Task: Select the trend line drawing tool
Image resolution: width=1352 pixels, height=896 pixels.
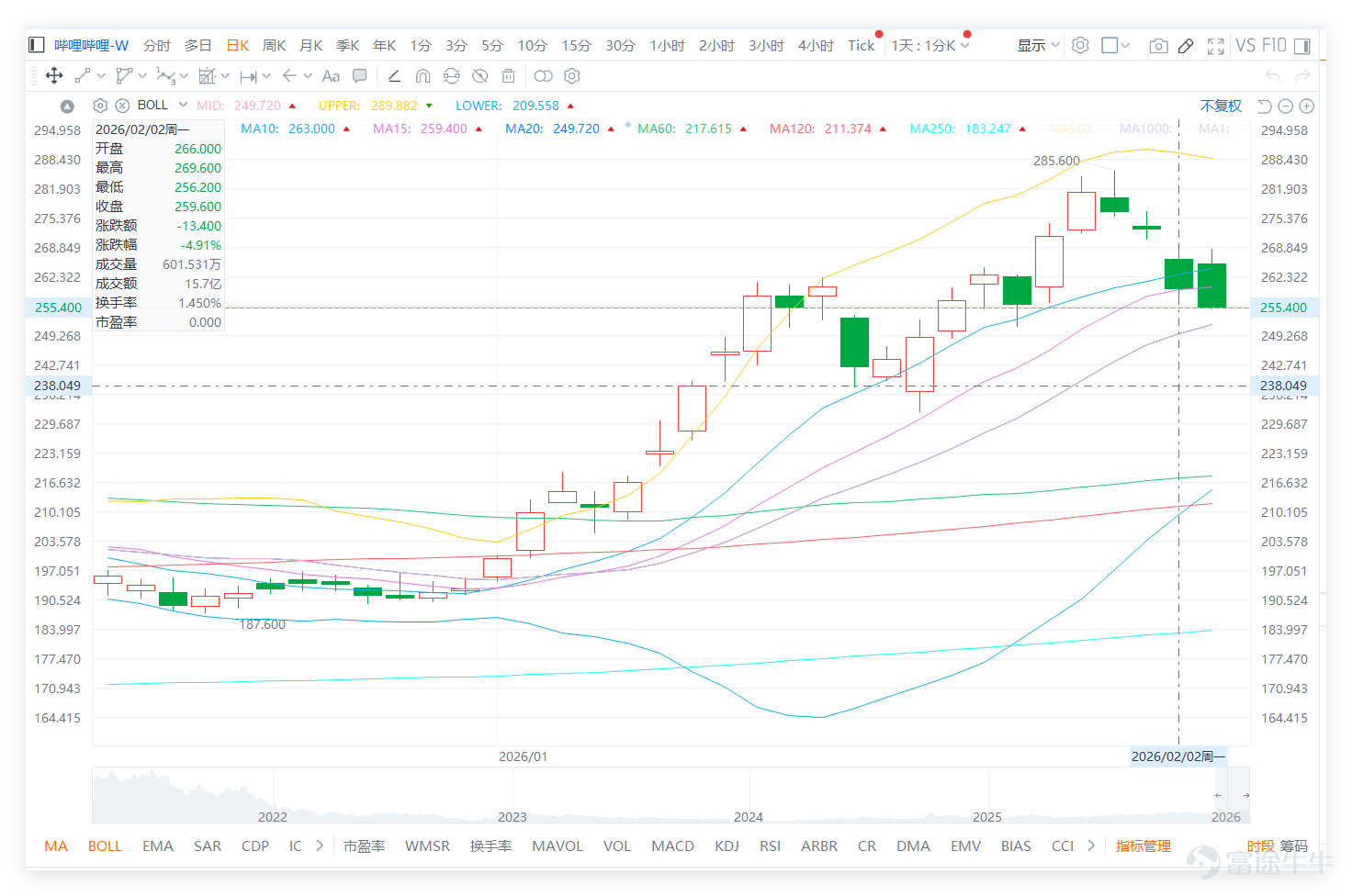Action: 83,76
